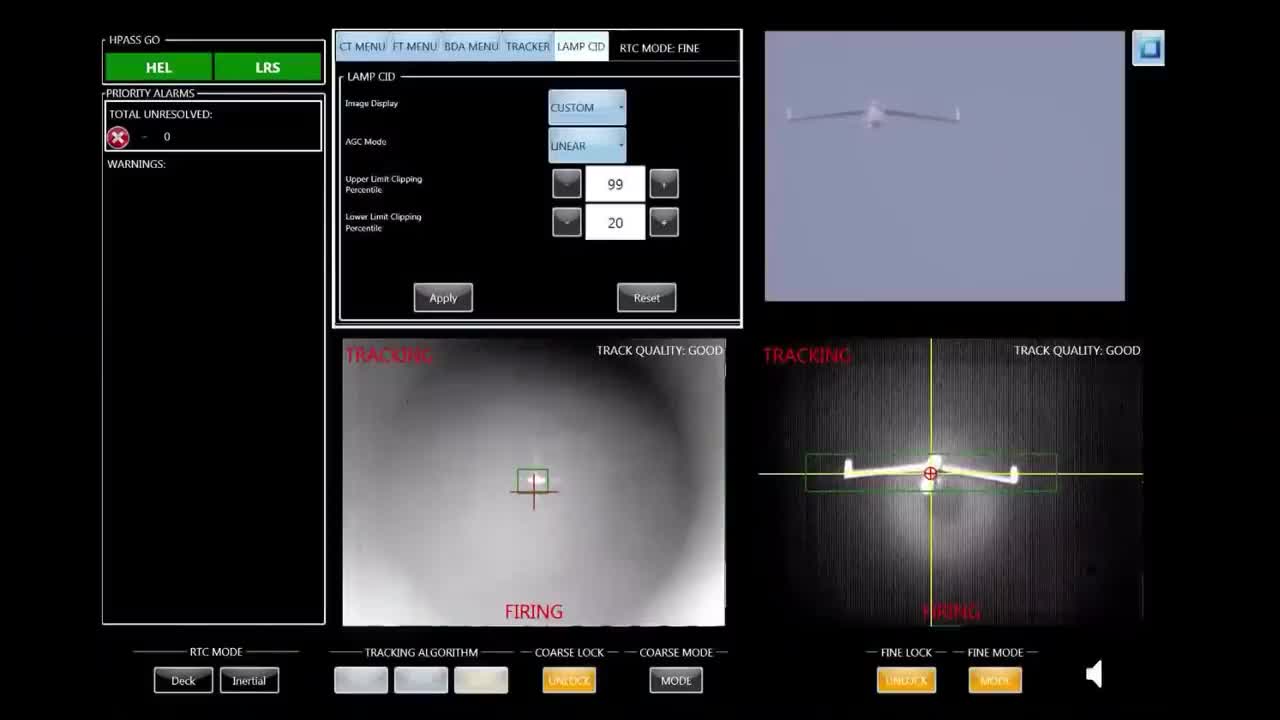Click the Reset button
Viewport: 1280px width, 720px height.
(647, 297)
